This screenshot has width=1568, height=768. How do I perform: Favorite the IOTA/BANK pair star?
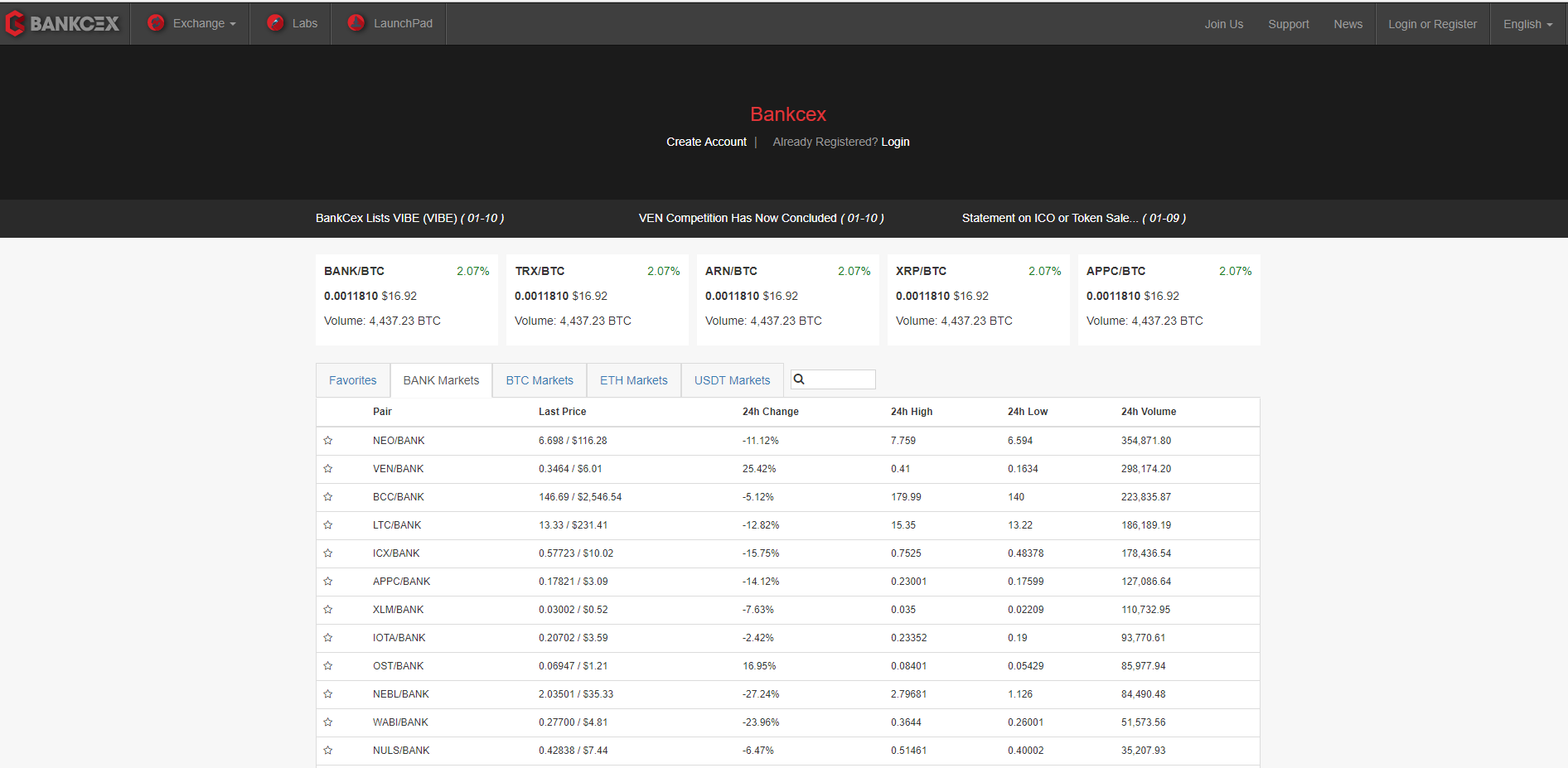coord(328,638)
